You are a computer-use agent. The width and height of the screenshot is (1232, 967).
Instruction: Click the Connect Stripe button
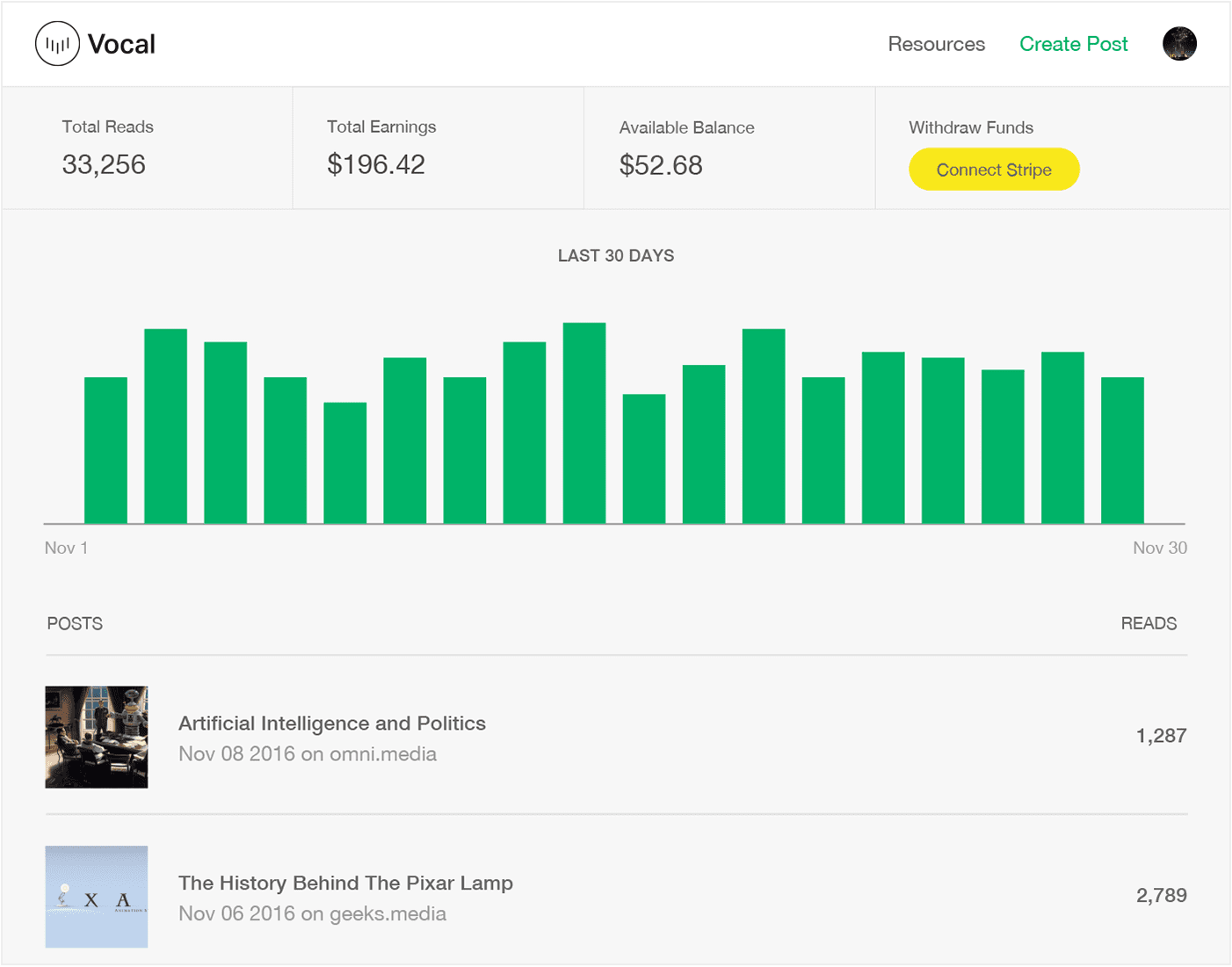pyautogui.click(x=994, y=170)
